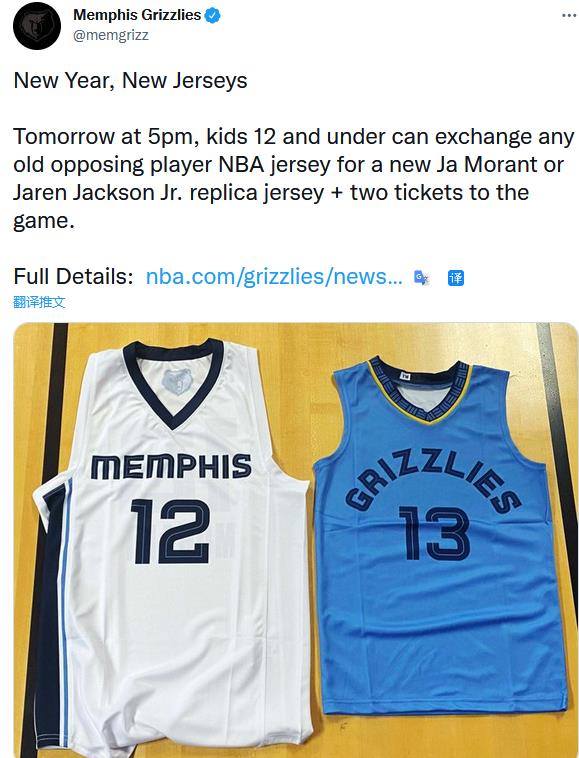Screen dimensions: 579x758
Task: Open the three-dot more options menu
Action: (570, 15)
